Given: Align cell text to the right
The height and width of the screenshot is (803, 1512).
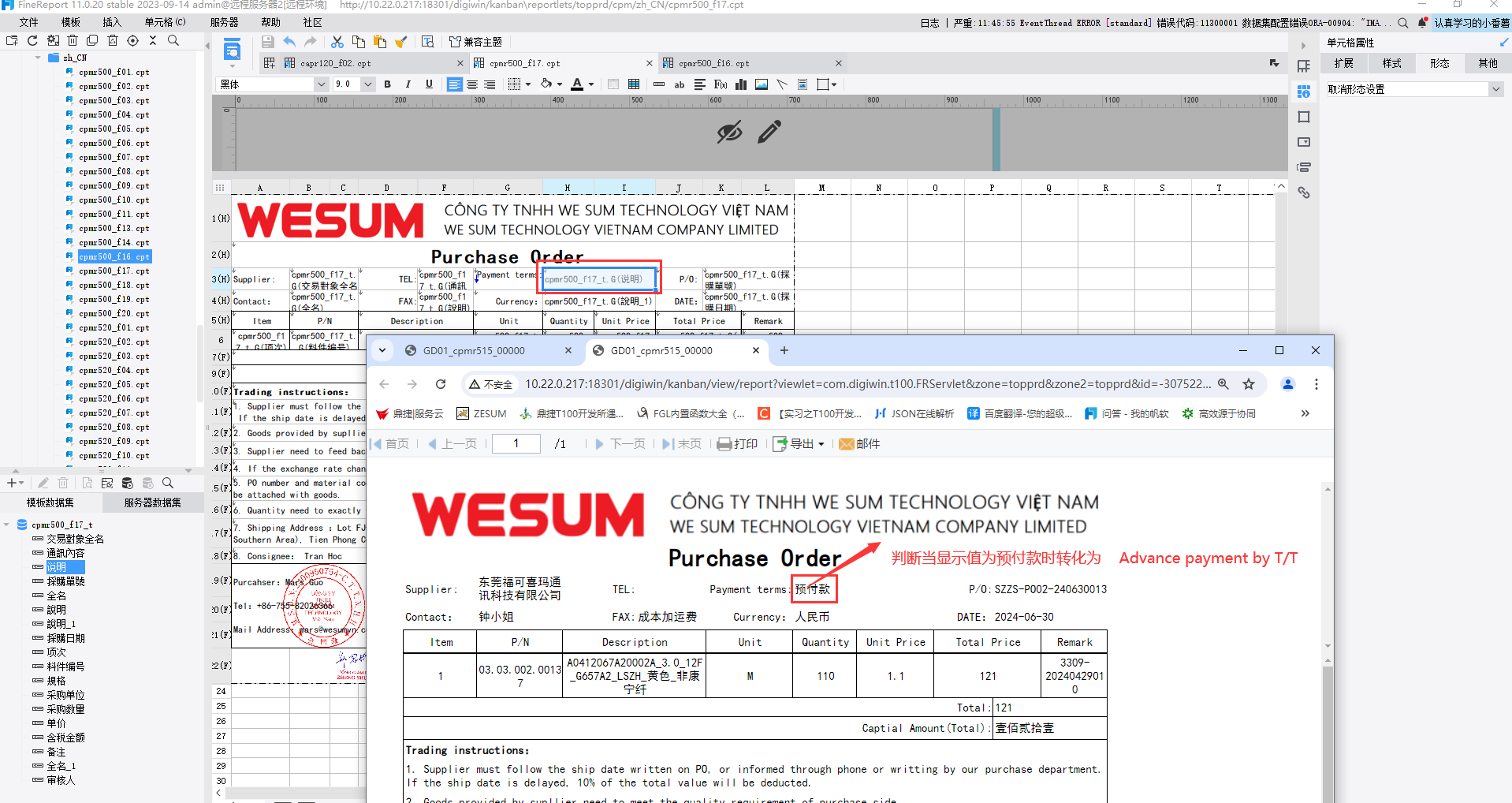Looking at the screenshot, I should [490, 84].
